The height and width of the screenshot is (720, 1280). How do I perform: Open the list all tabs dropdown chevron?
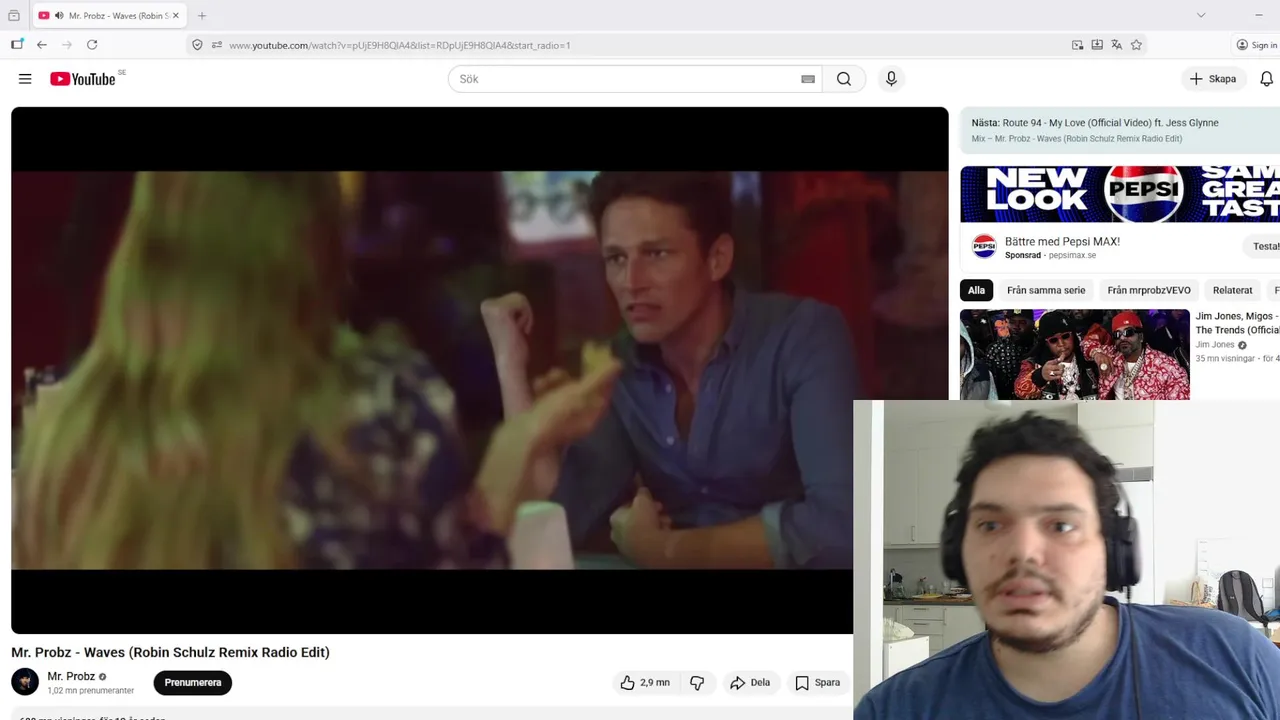[x=1201, y=15]
